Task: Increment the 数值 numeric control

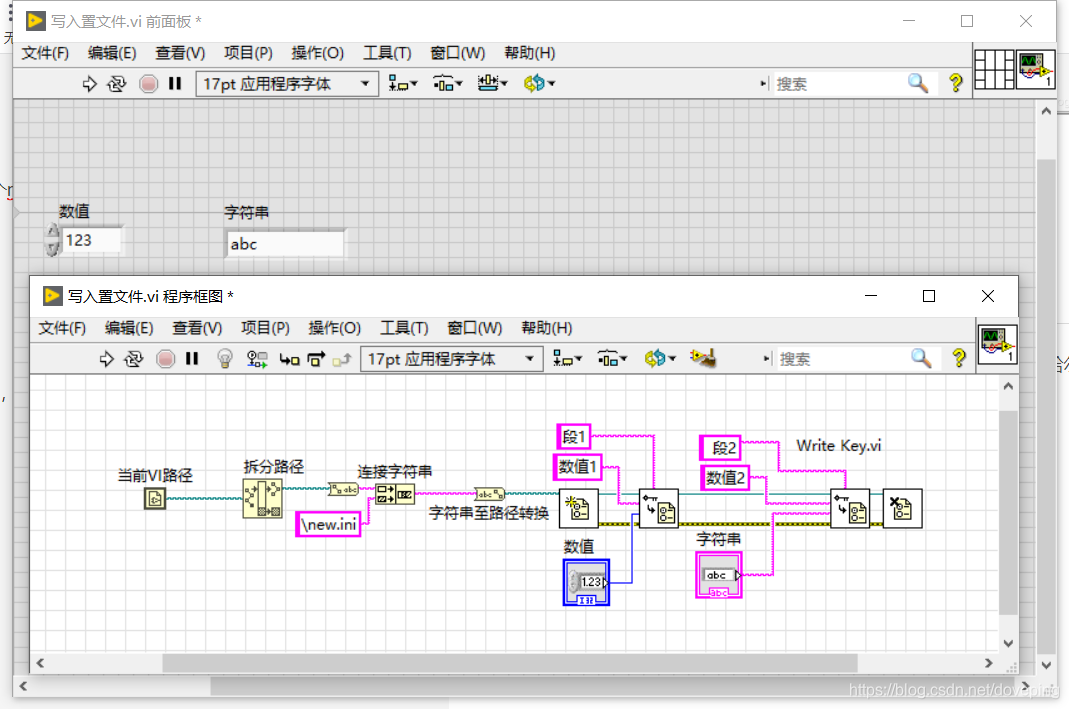Action: pos(52,232)
